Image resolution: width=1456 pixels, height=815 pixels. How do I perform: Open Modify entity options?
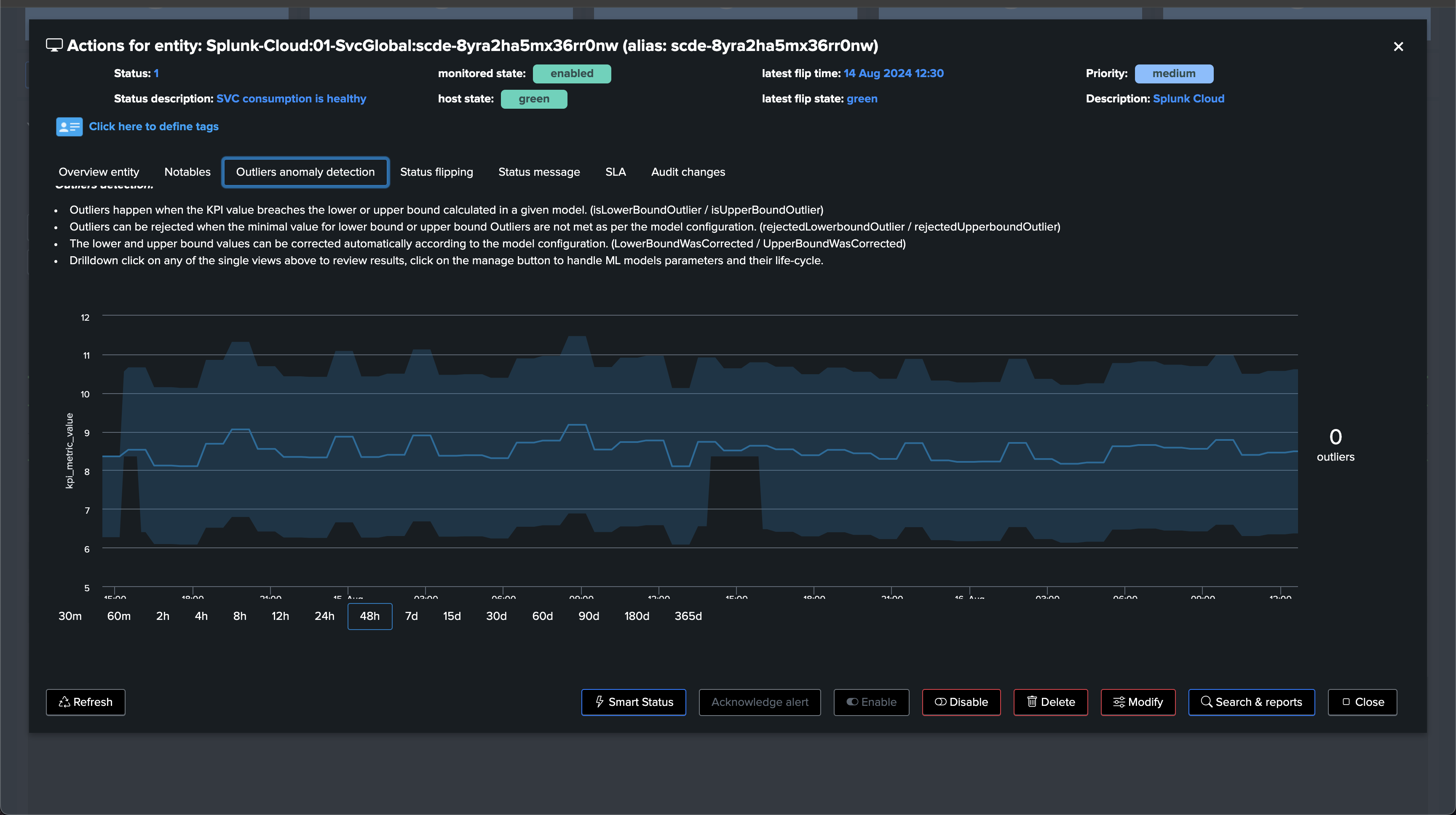click(1138, 702)
